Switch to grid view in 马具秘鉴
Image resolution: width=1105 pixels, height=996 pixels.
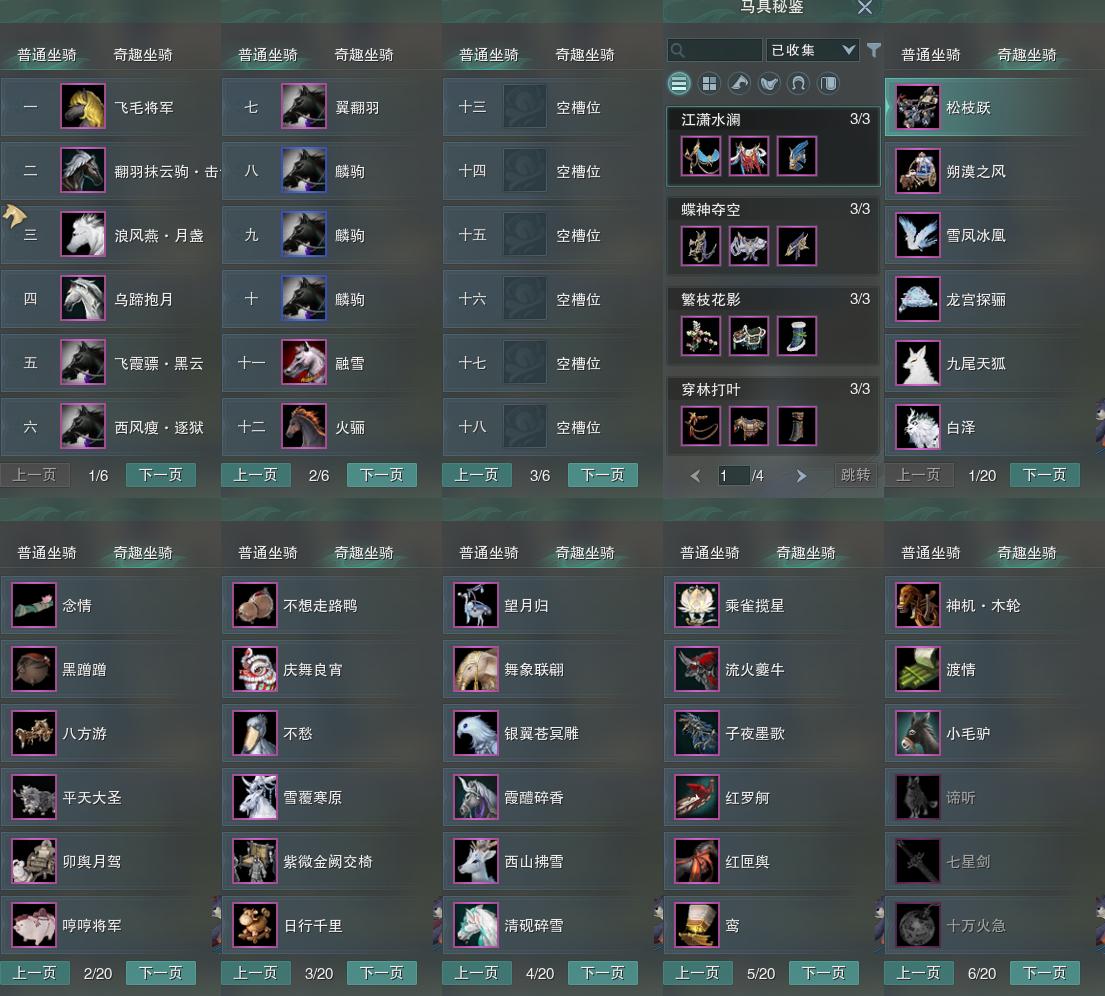point(709,84)
